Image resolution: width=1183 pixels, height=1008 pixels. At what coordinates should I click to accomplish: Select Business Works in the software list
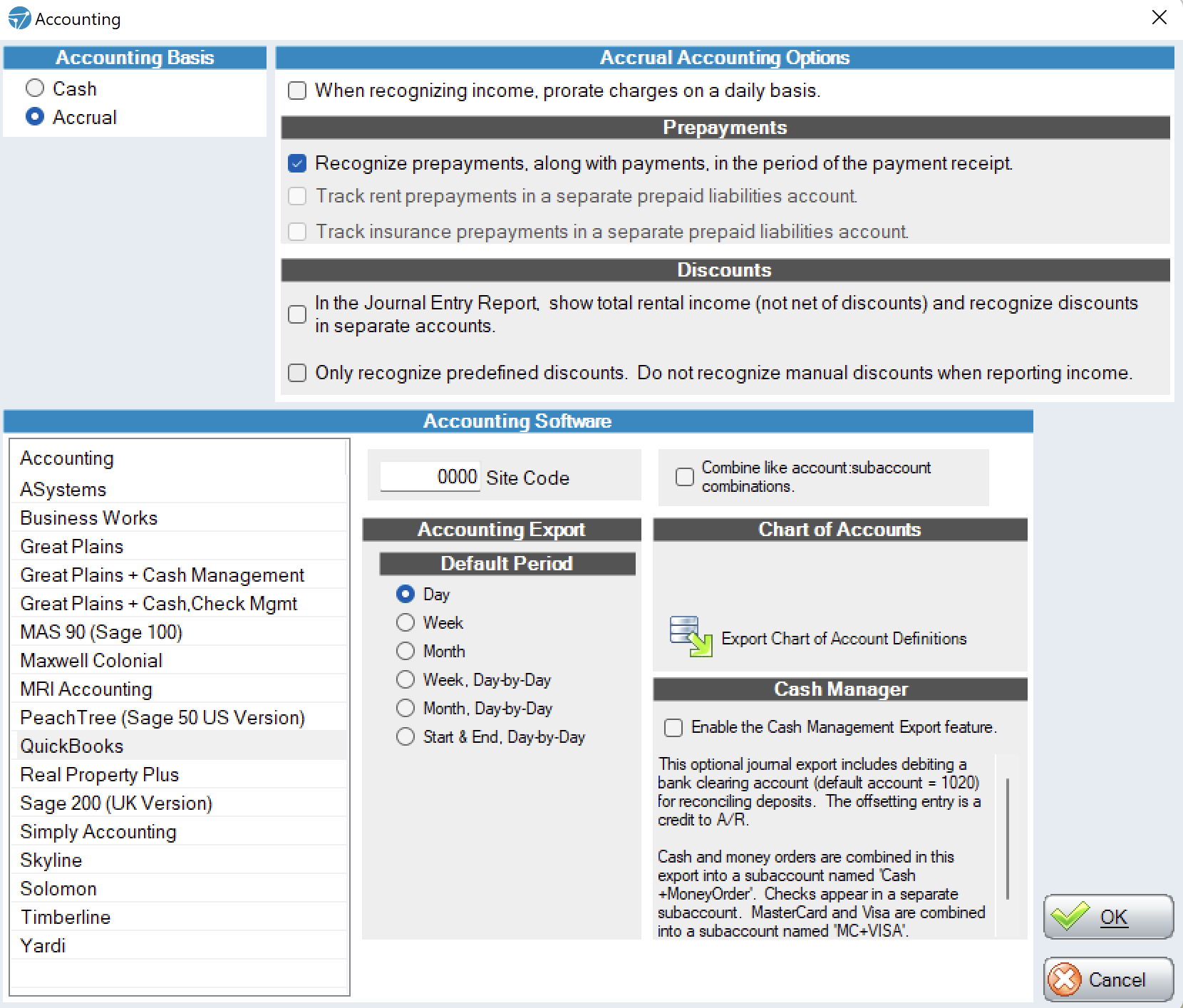(x=179, y=518)
